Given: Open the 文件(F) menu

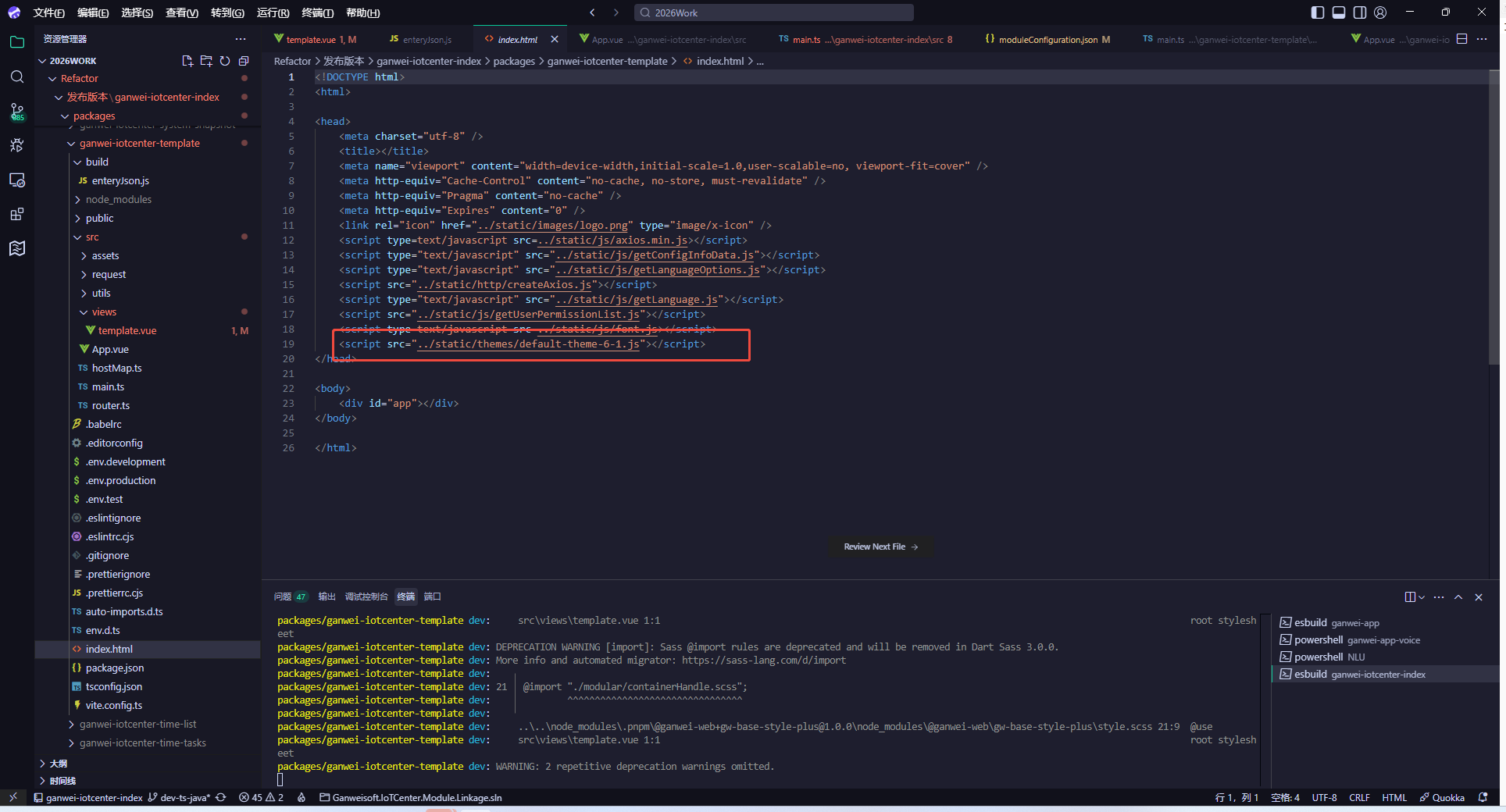Looking at the screenshot, I should 48,12.
